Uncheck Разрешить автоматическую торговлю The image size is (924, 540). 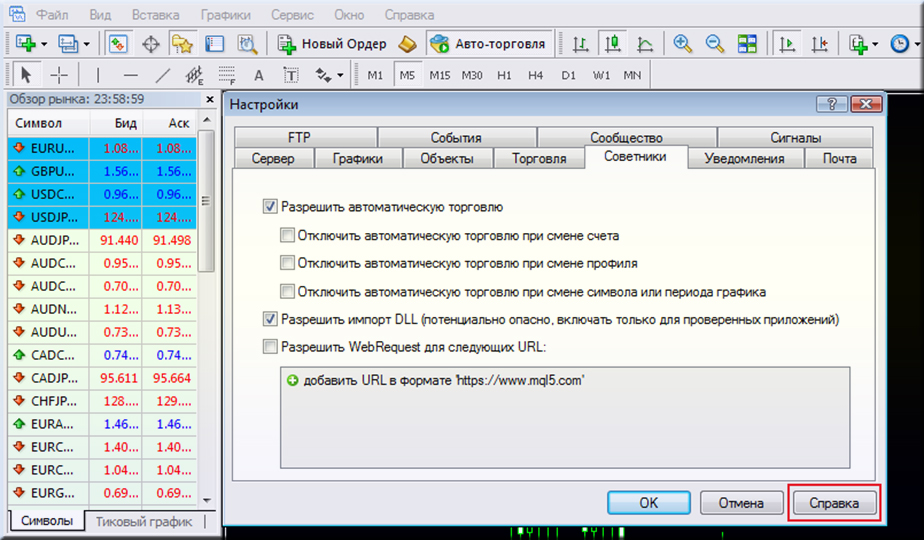(x=269, y=207)
